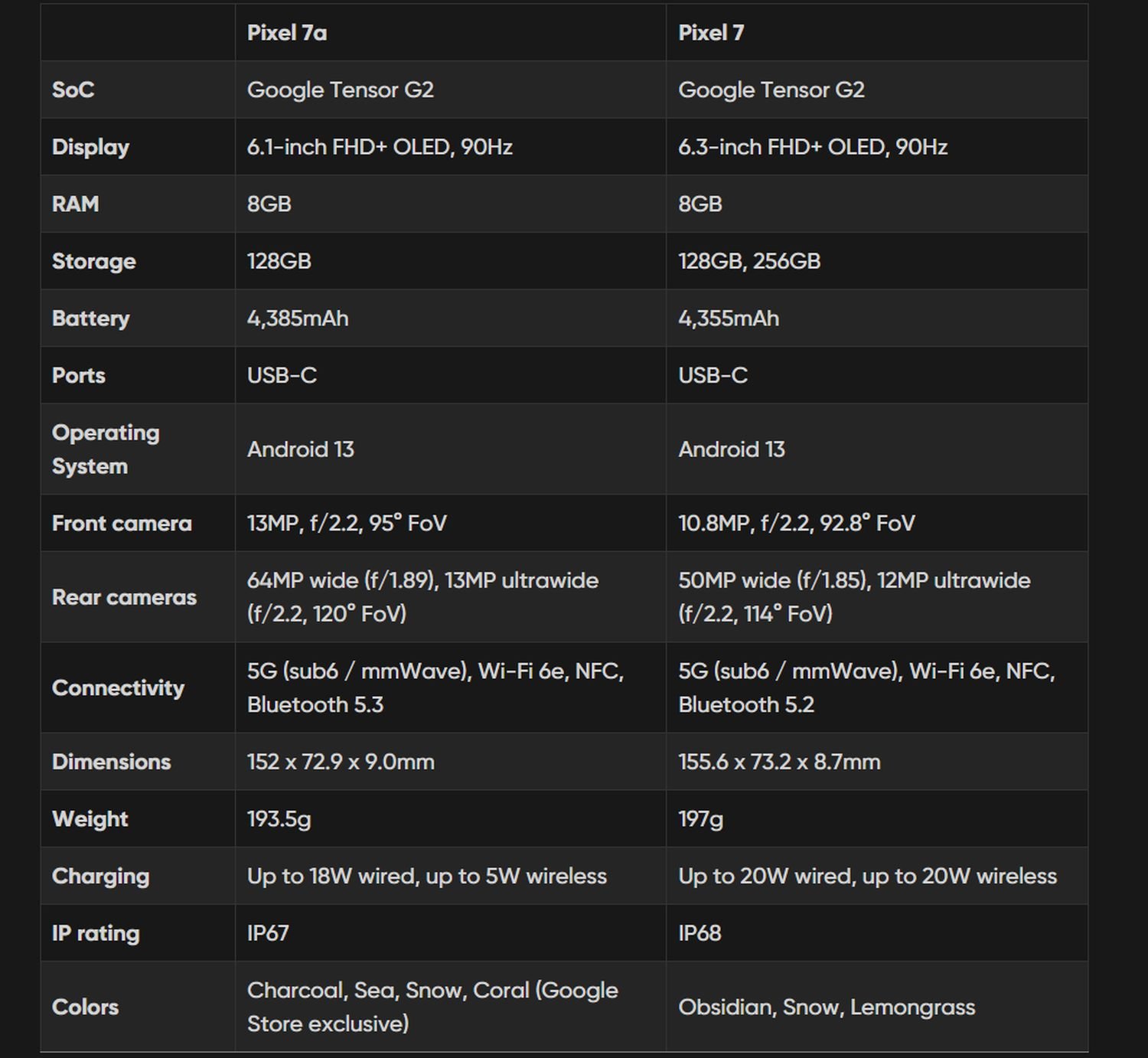Click the 197g weight value
Screen dimensions: 1148x1058
[700, 819]
